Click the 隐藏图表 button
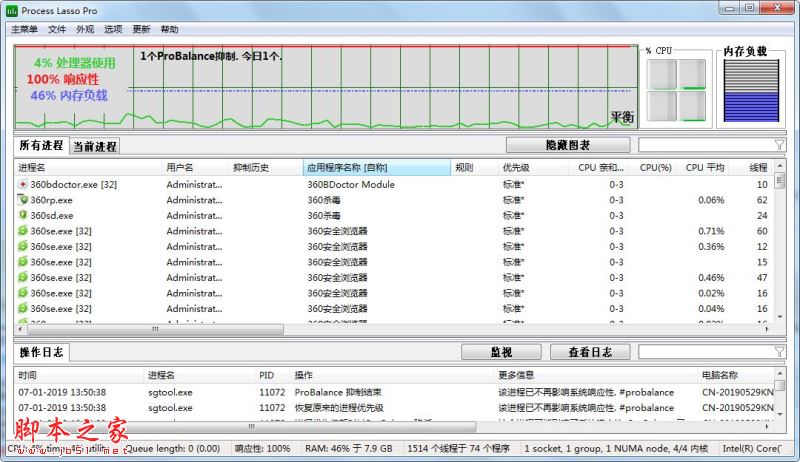800x462 pixels. click(x=568, y=145)
